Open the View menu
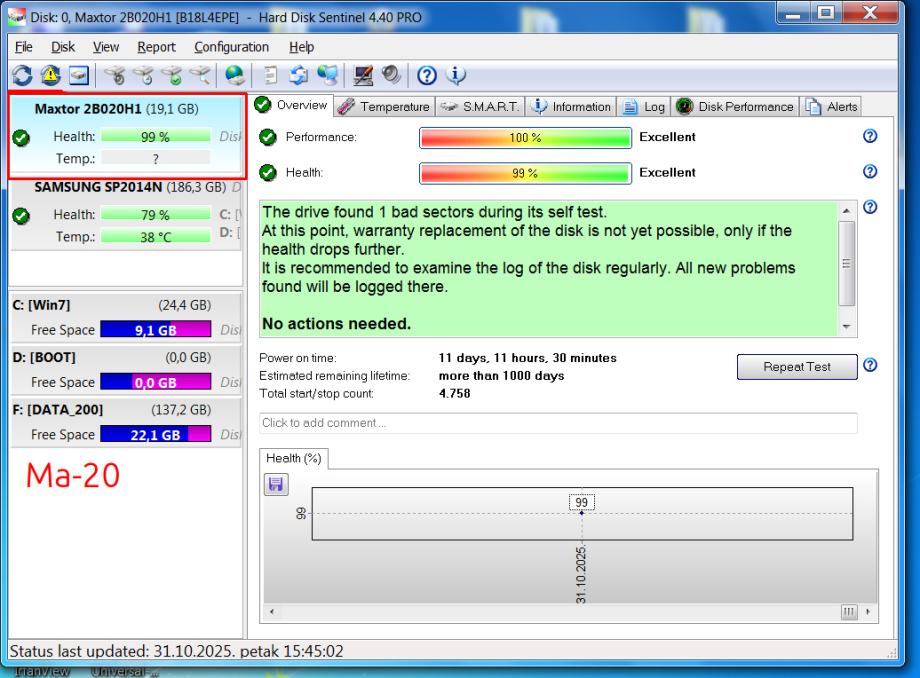This screenshot has width=920, height=678. [x=106, y=47]
